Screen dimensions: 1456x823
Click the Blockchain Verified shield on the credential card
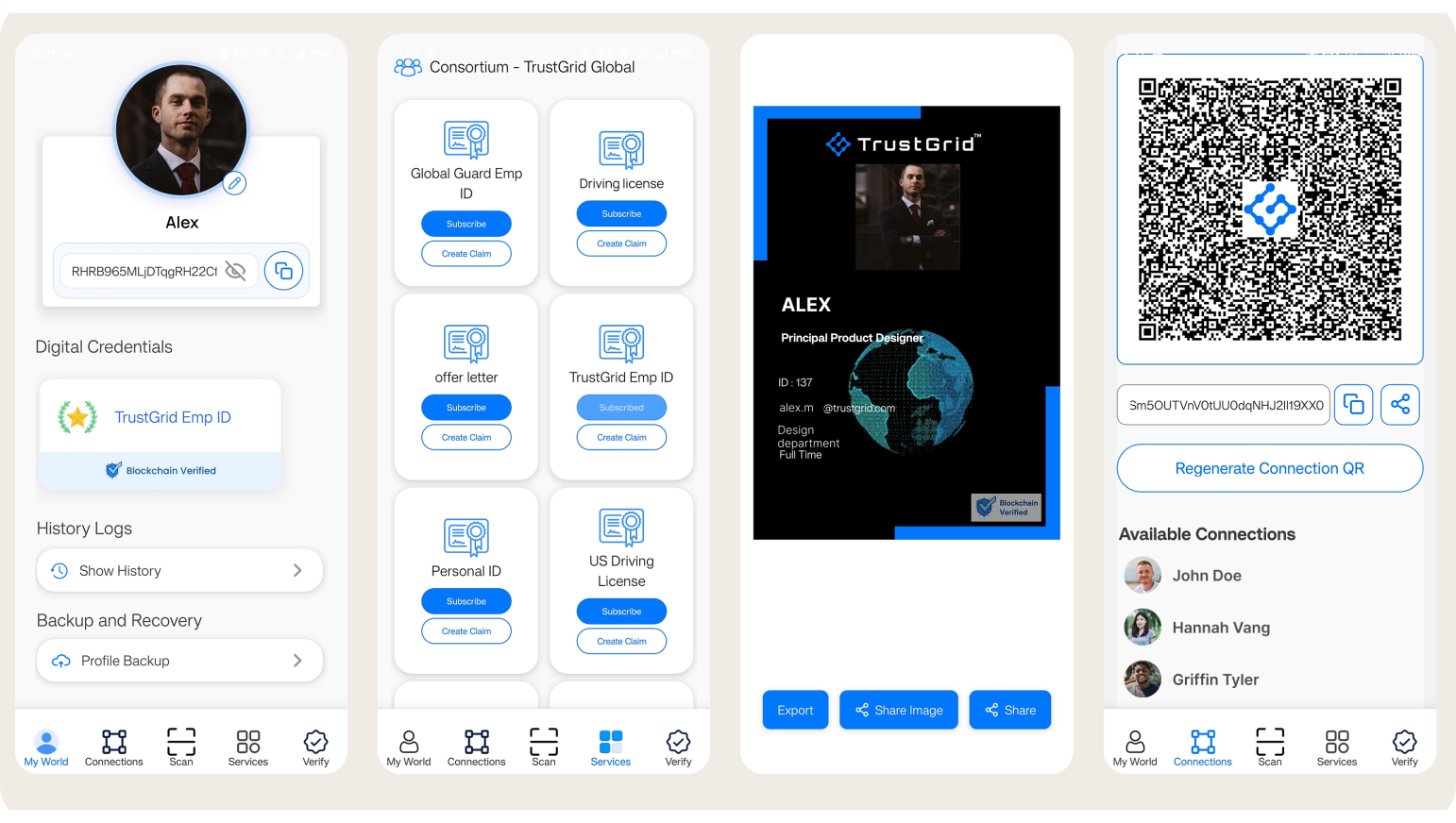pyautogui.click(x=113, y=470)
